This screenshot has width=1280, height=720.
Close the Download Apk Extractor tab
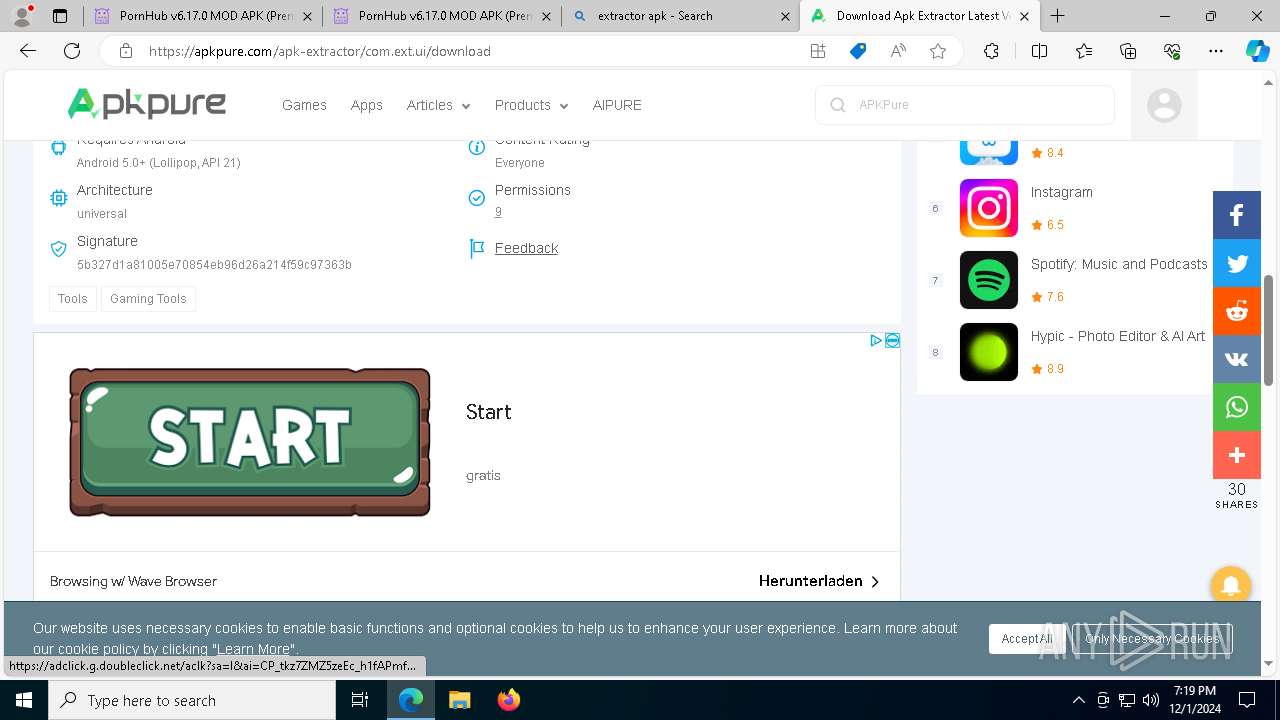(x=1024, y=16)
